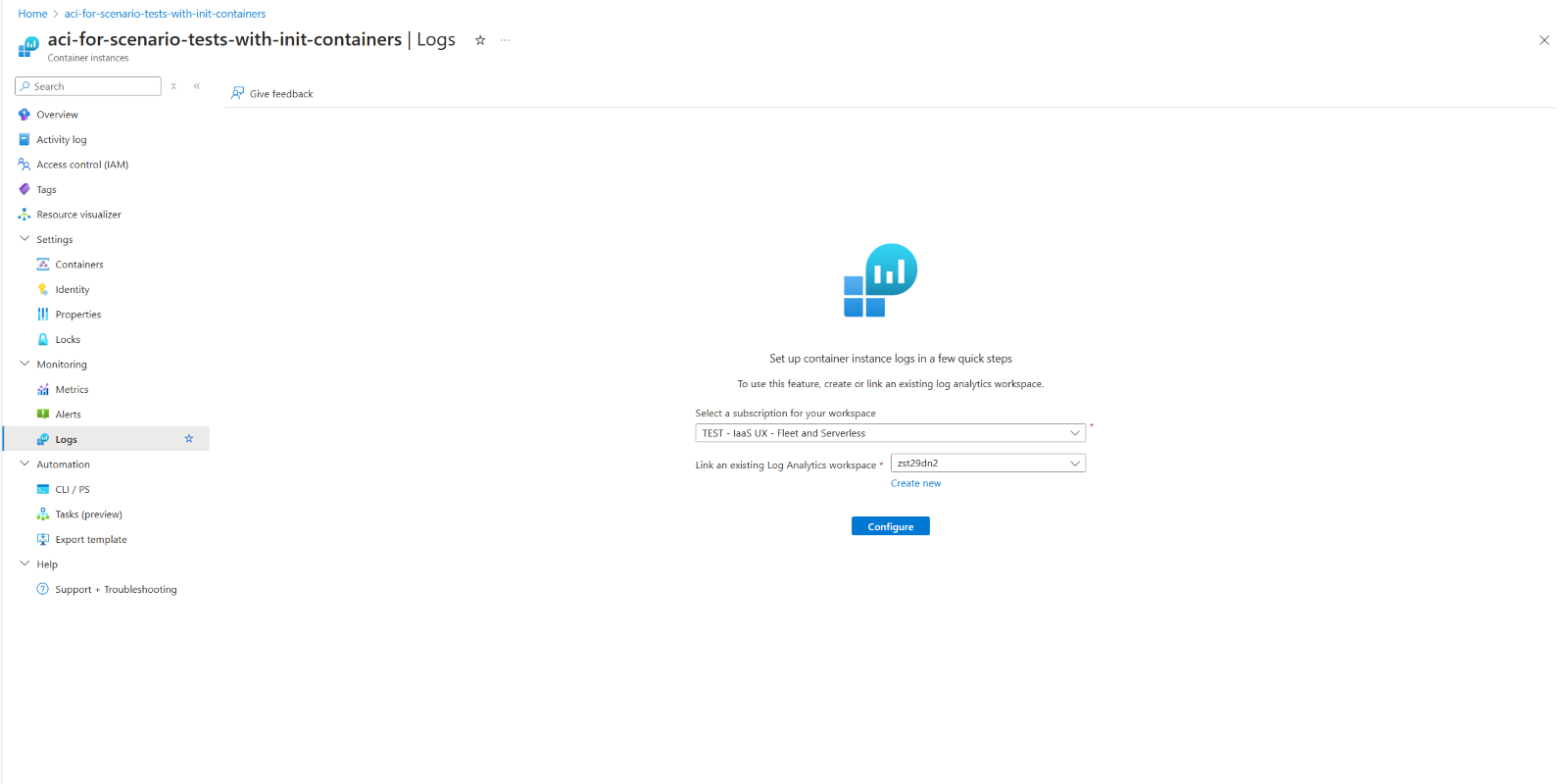Click the Tasks (preview) icon
1568x784 pixels.
pos(43,514)
